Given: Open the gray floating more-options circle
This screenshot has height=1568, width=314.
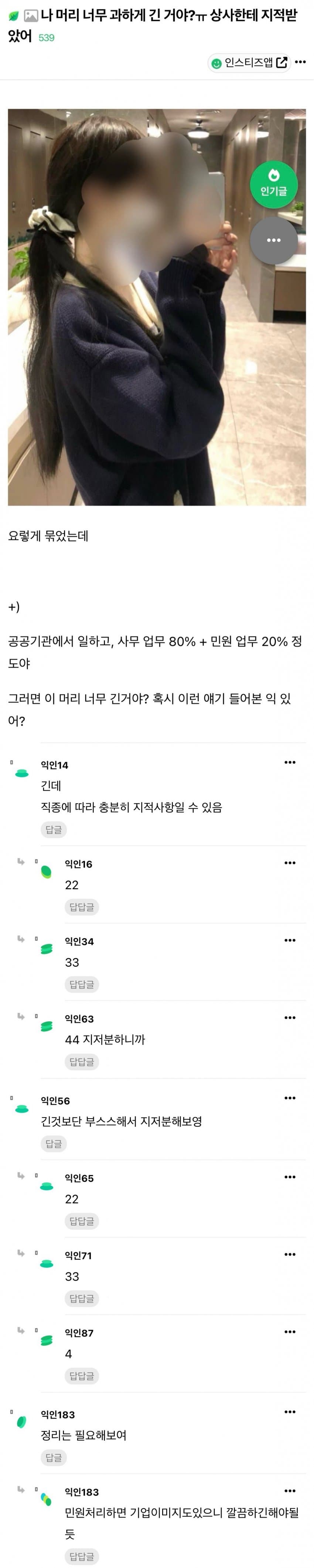Looking at the screenshot, I should click(274, 240).
